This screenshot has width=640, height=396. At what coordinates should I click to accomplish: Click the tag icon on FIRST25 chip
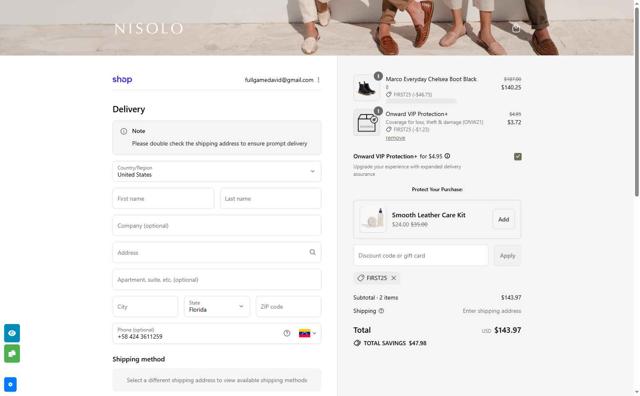point(360,278)
